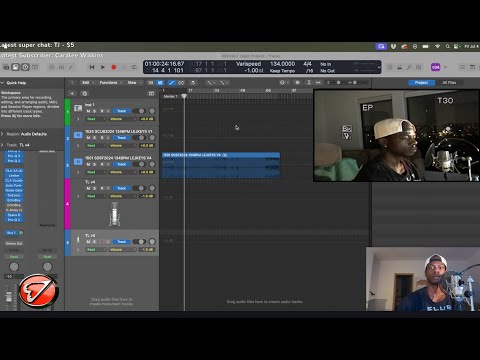480x360 pixels.
Task: Click the Track button on Inst 1
Action: point(122,111)
